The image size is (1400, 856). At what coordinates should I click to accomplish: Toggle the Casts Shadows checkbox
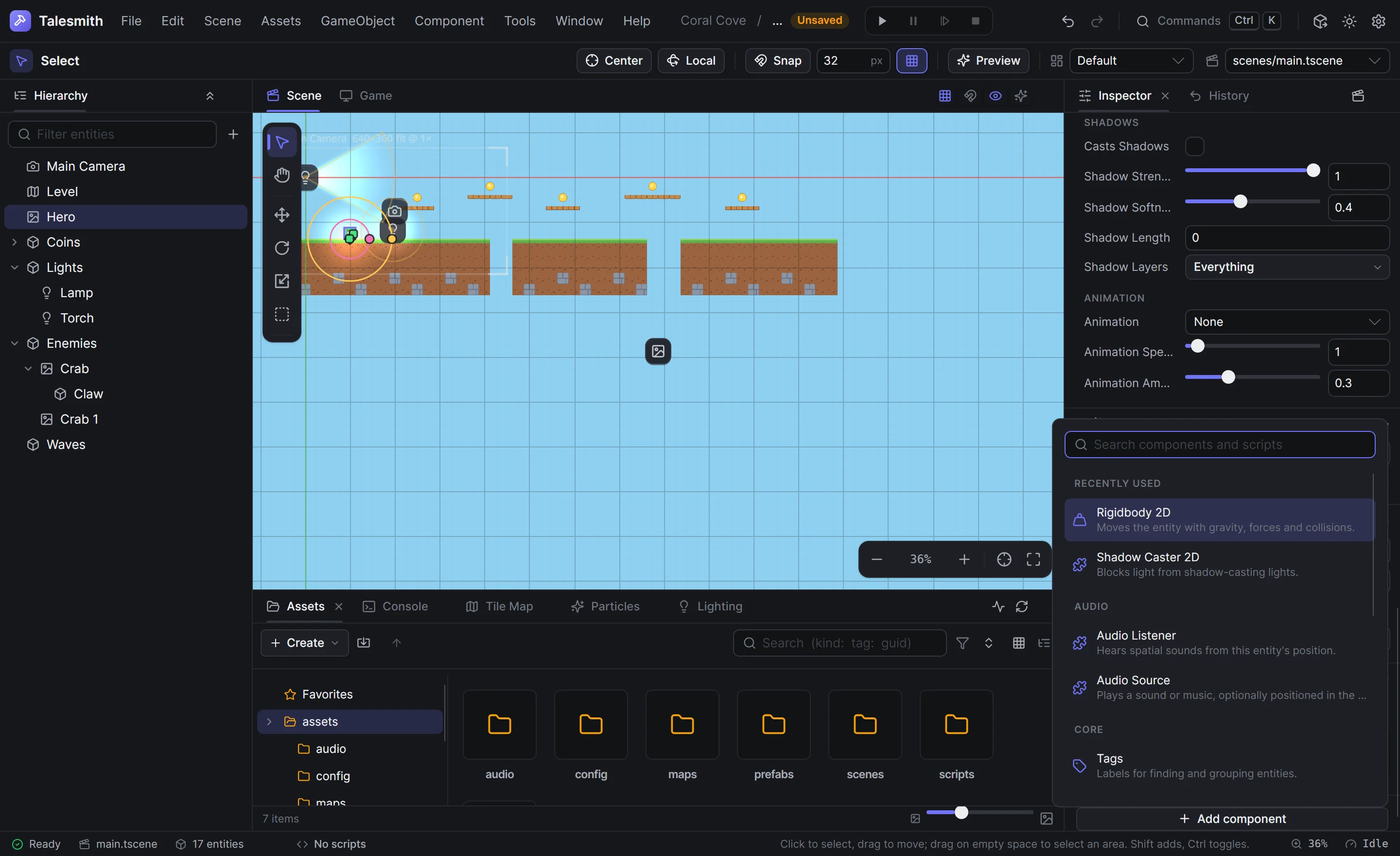coord(1194,146)
